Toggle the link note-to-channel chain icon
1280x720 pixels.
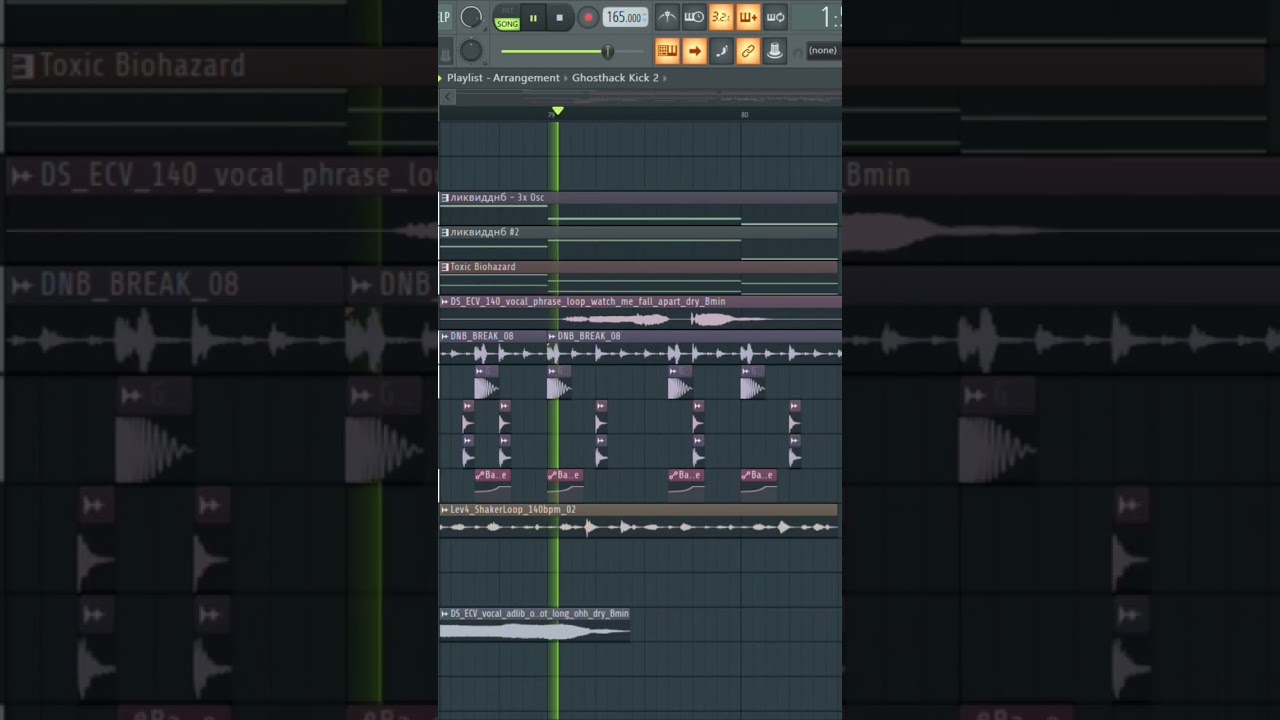747,51
